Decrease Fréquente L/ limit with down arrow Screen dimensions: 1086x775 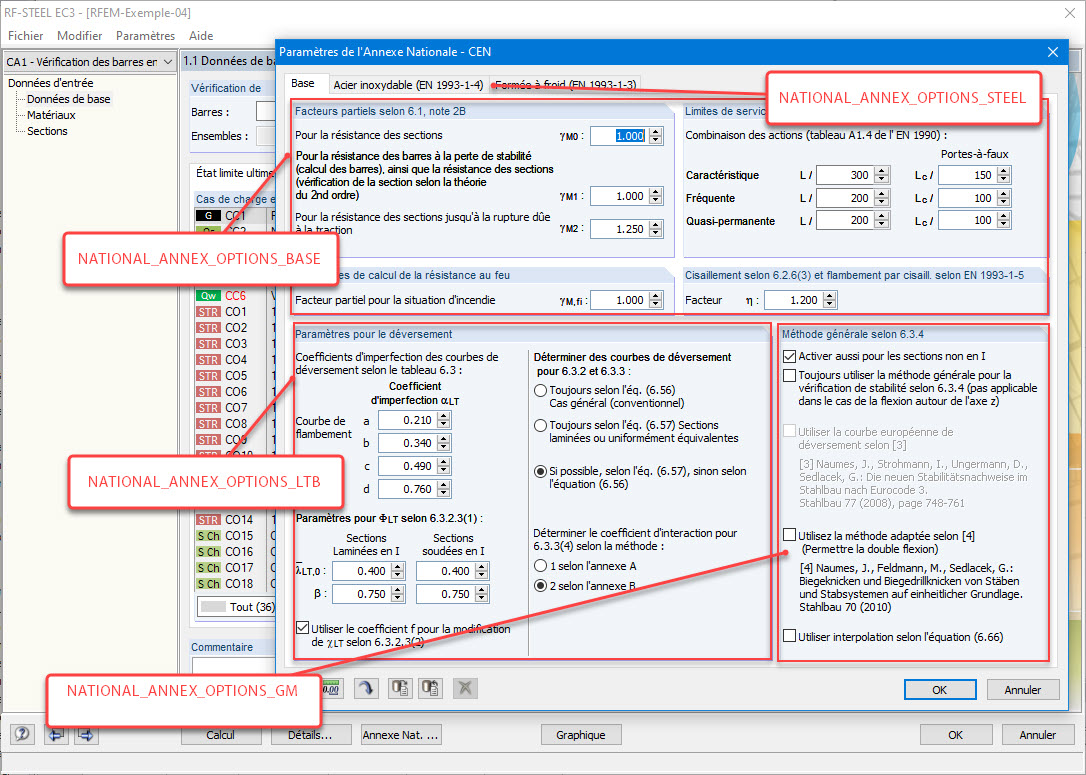pyautogui.click(x=881, y=202)
